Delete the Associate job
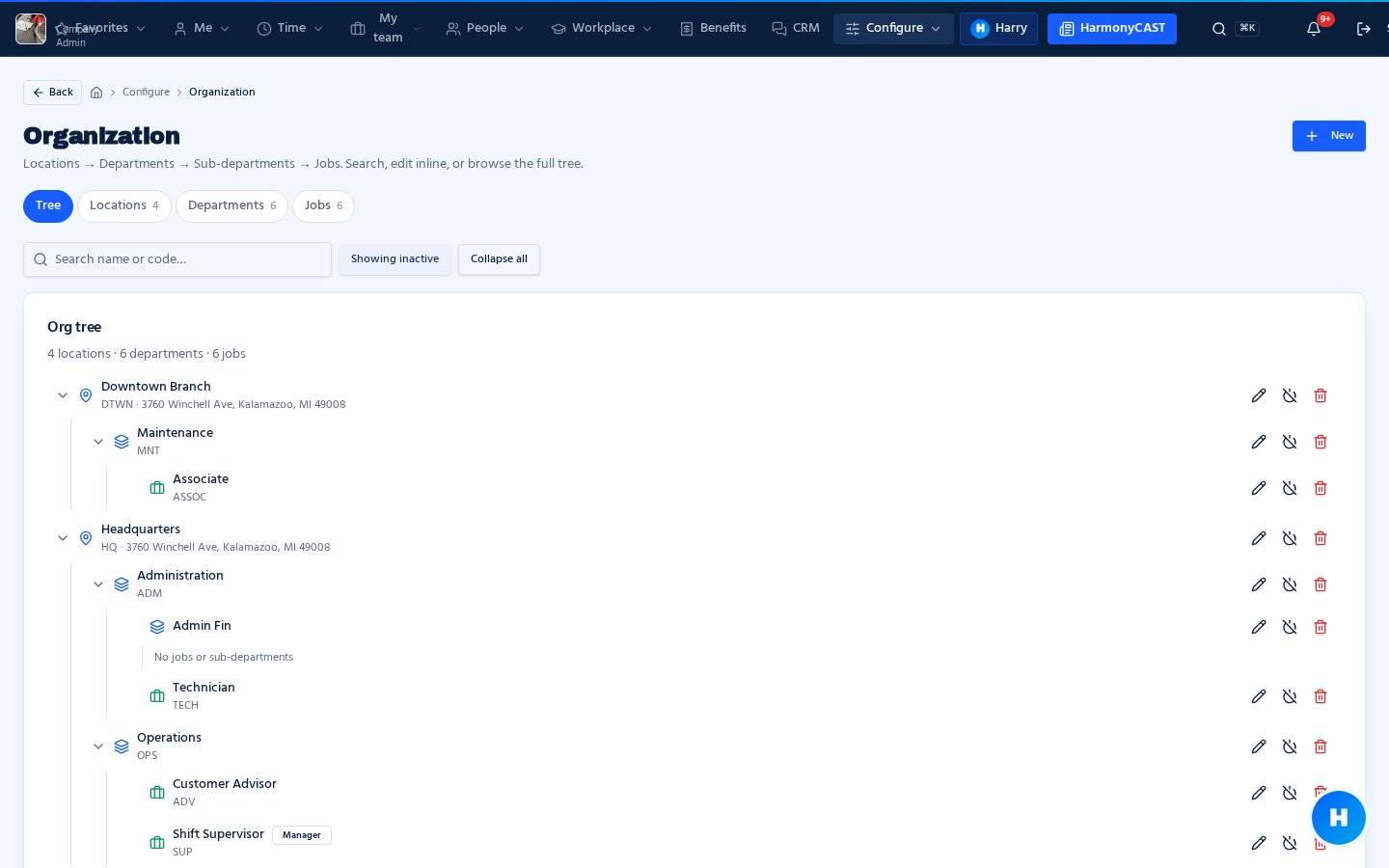Viewport: 1389px width, 868px height. (1321, 488)
